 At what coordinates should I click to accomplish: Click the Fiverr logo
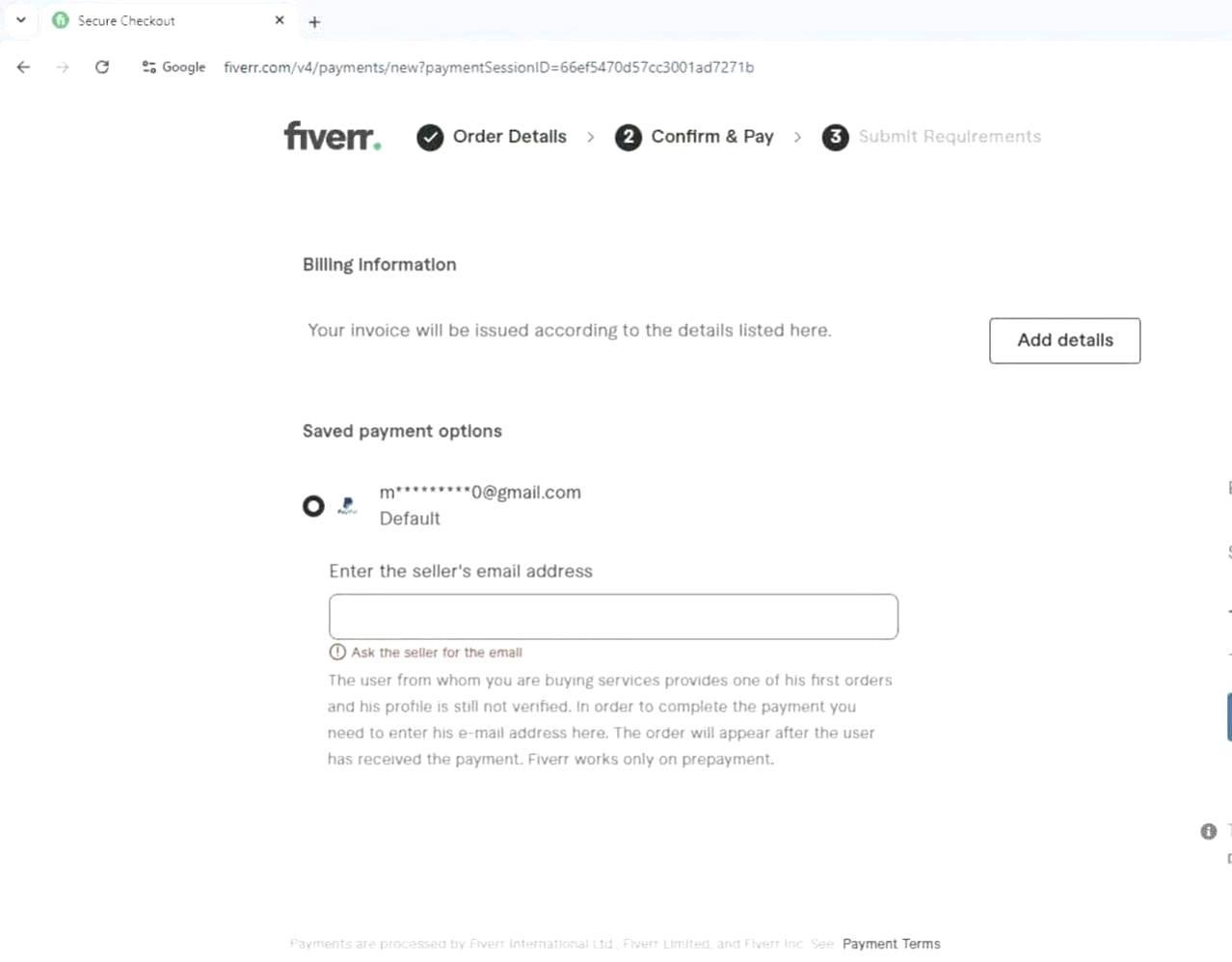(x=332, y=136)
